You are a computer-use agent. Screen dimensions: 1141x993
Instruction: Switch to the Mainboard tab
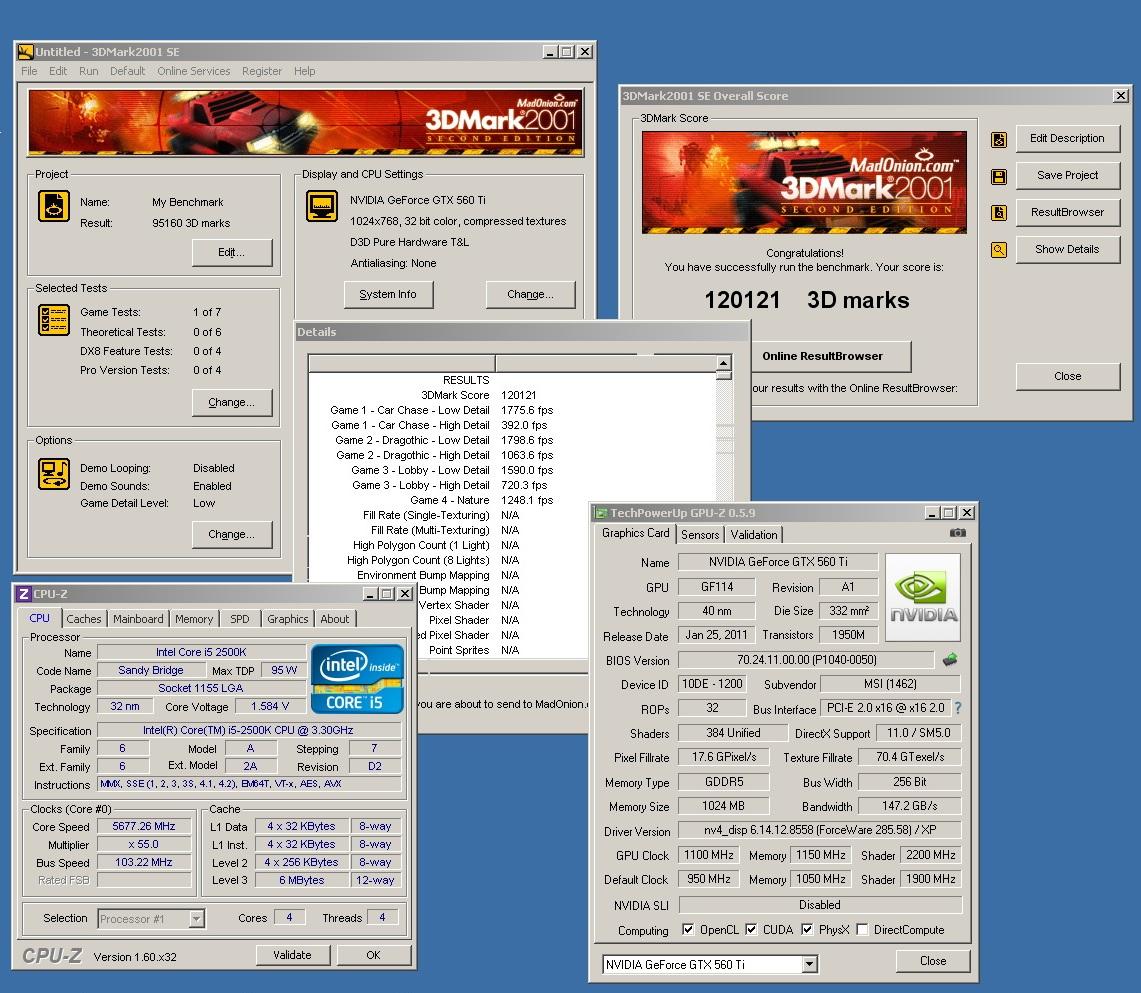(x=138, y=619)
